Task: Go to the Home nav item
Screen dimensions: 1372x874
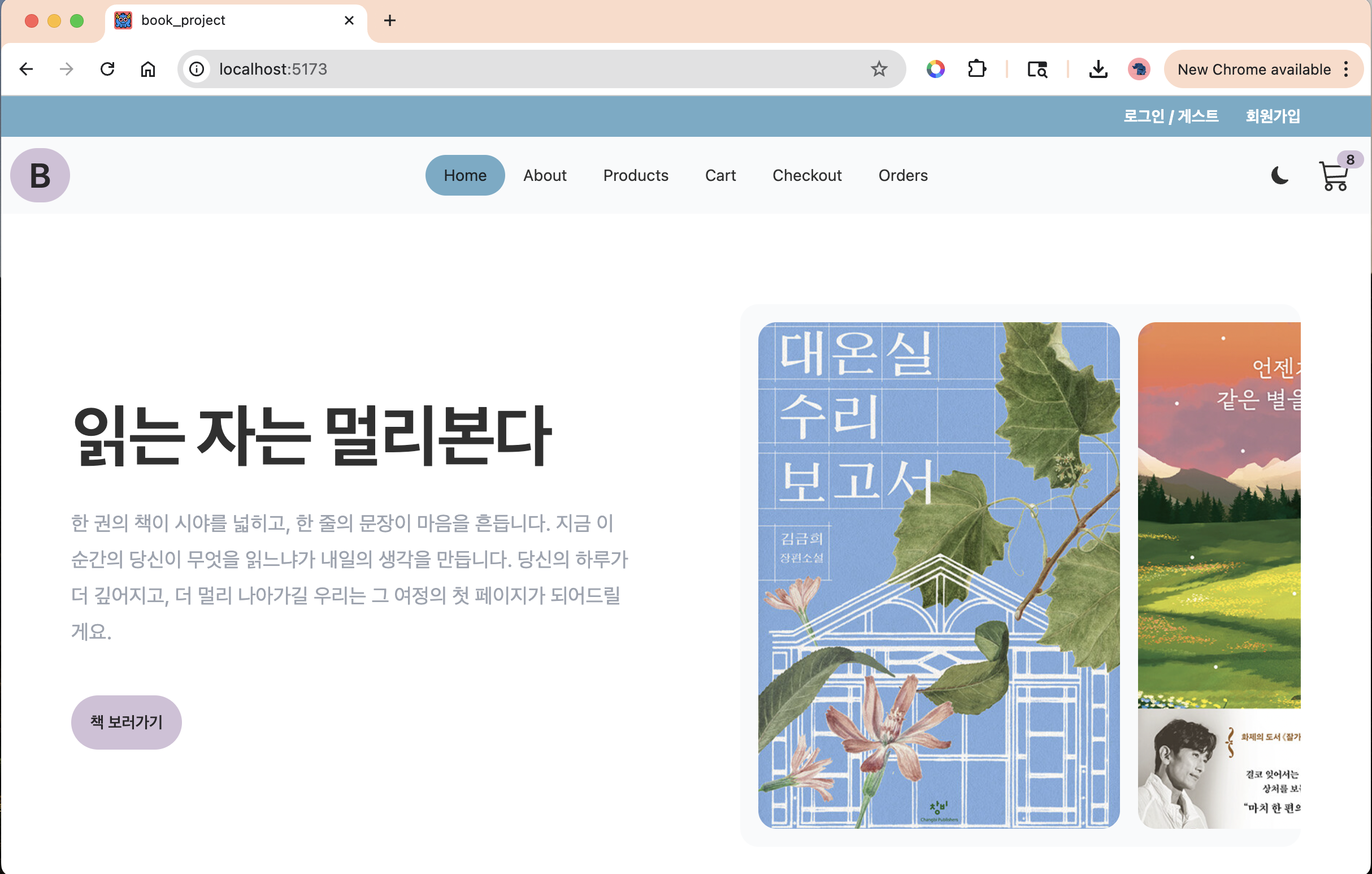Action: pos(465,175)
